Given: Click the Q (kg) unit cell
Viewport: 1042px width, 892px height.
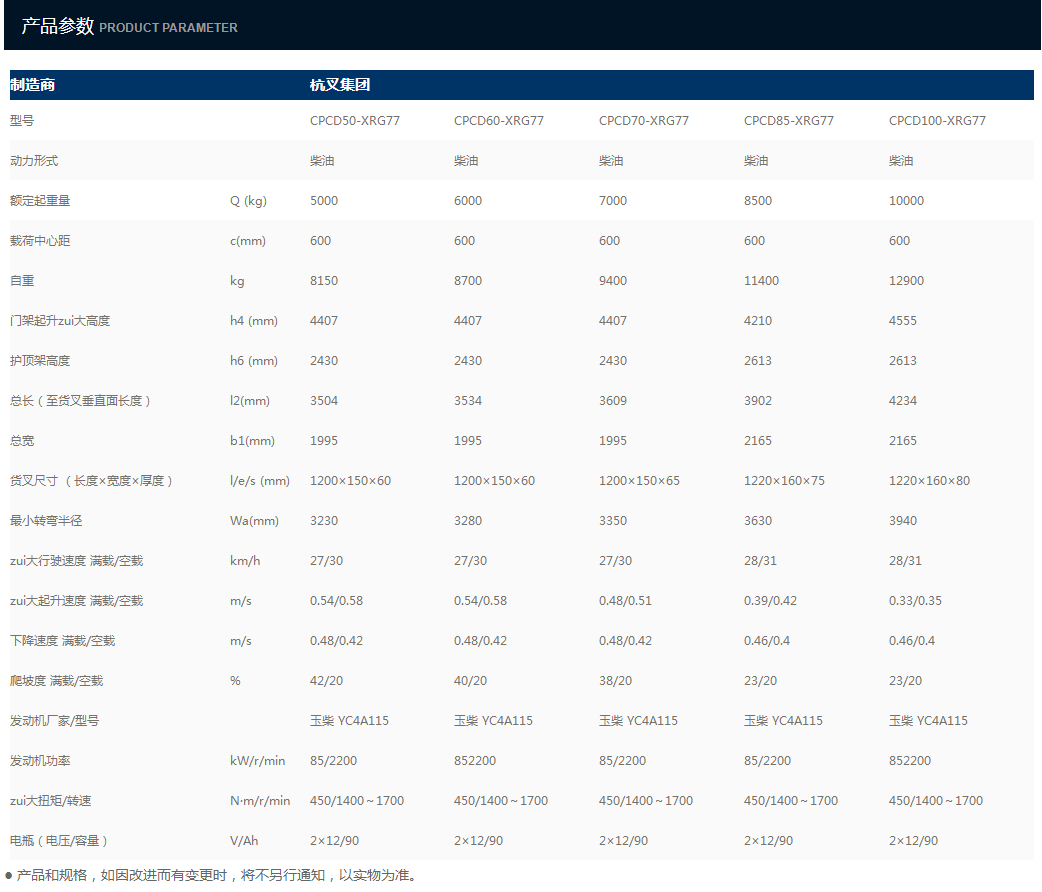Looking at the screenshot, I should (249, 201).
